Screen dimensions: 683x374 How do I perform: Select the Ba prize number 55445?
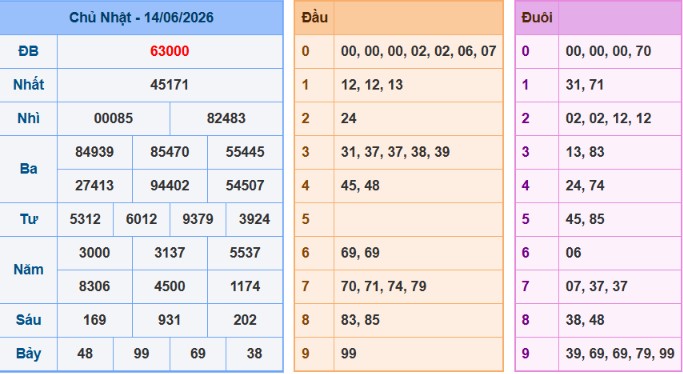point(245,152)
